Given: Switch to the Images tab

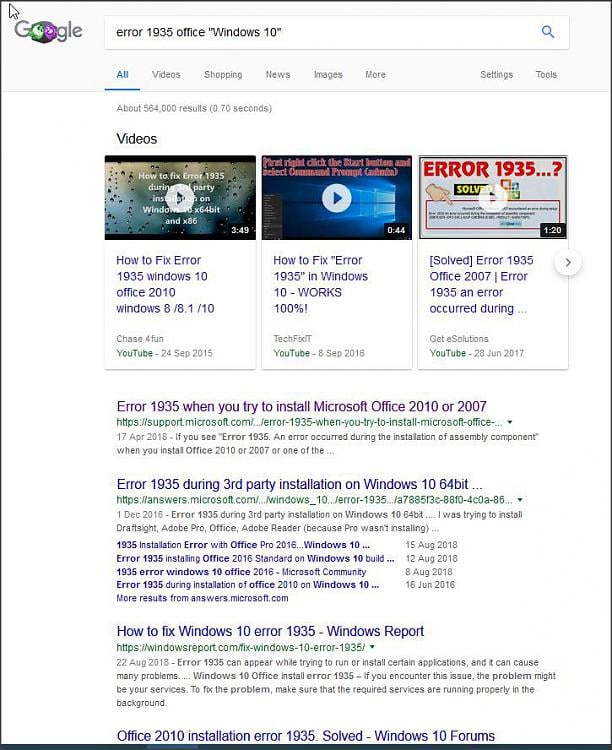Looking at the screenshot, I should click(328, 75).
